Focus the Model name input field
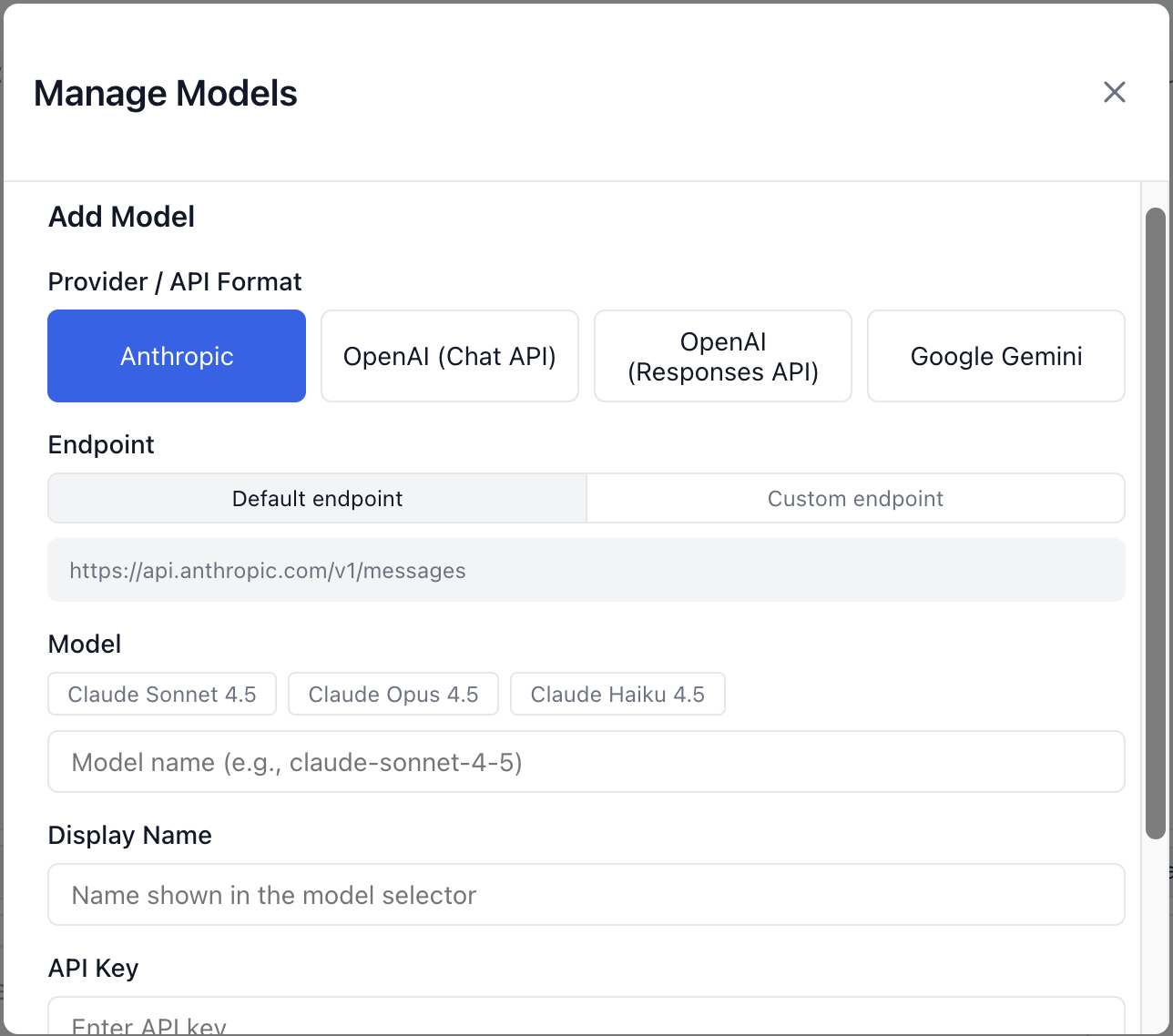 coord(586,762)
